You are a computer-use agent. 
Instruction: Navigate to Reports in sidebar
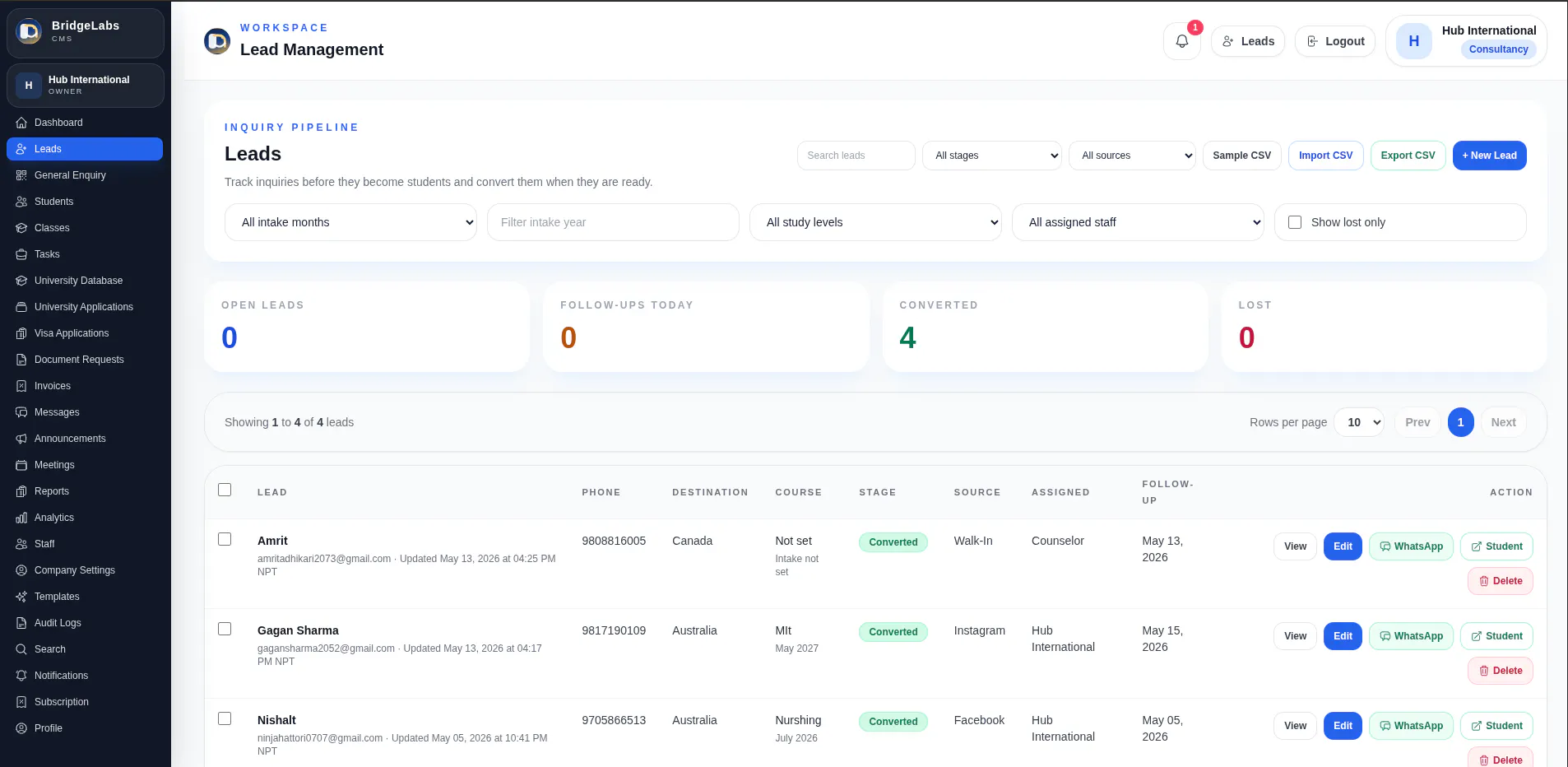pyautogui.click(x=85, y=491)
